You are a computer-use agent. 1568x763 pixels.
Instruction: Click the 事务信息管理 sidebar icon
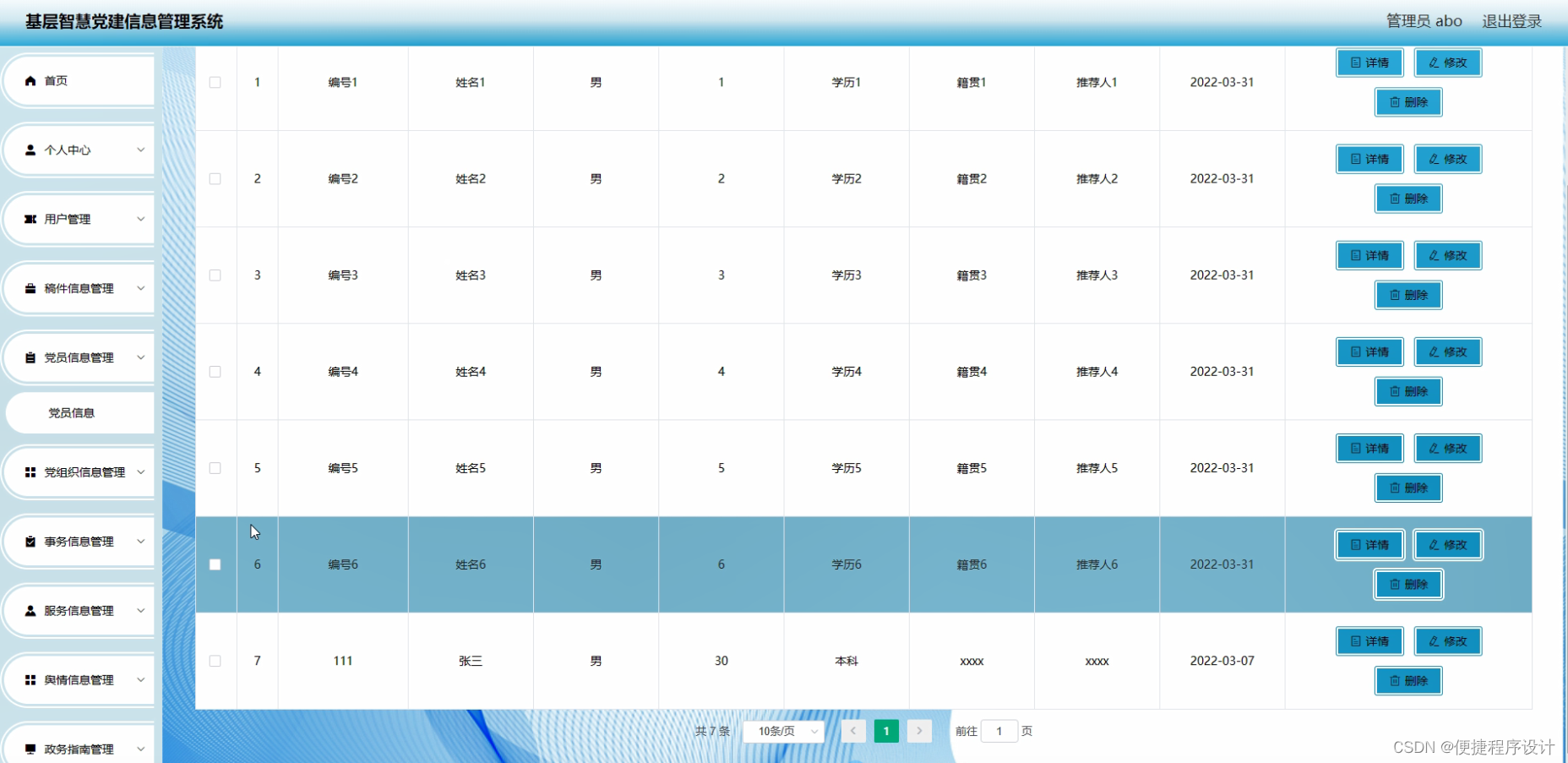[x=31, y=541]
